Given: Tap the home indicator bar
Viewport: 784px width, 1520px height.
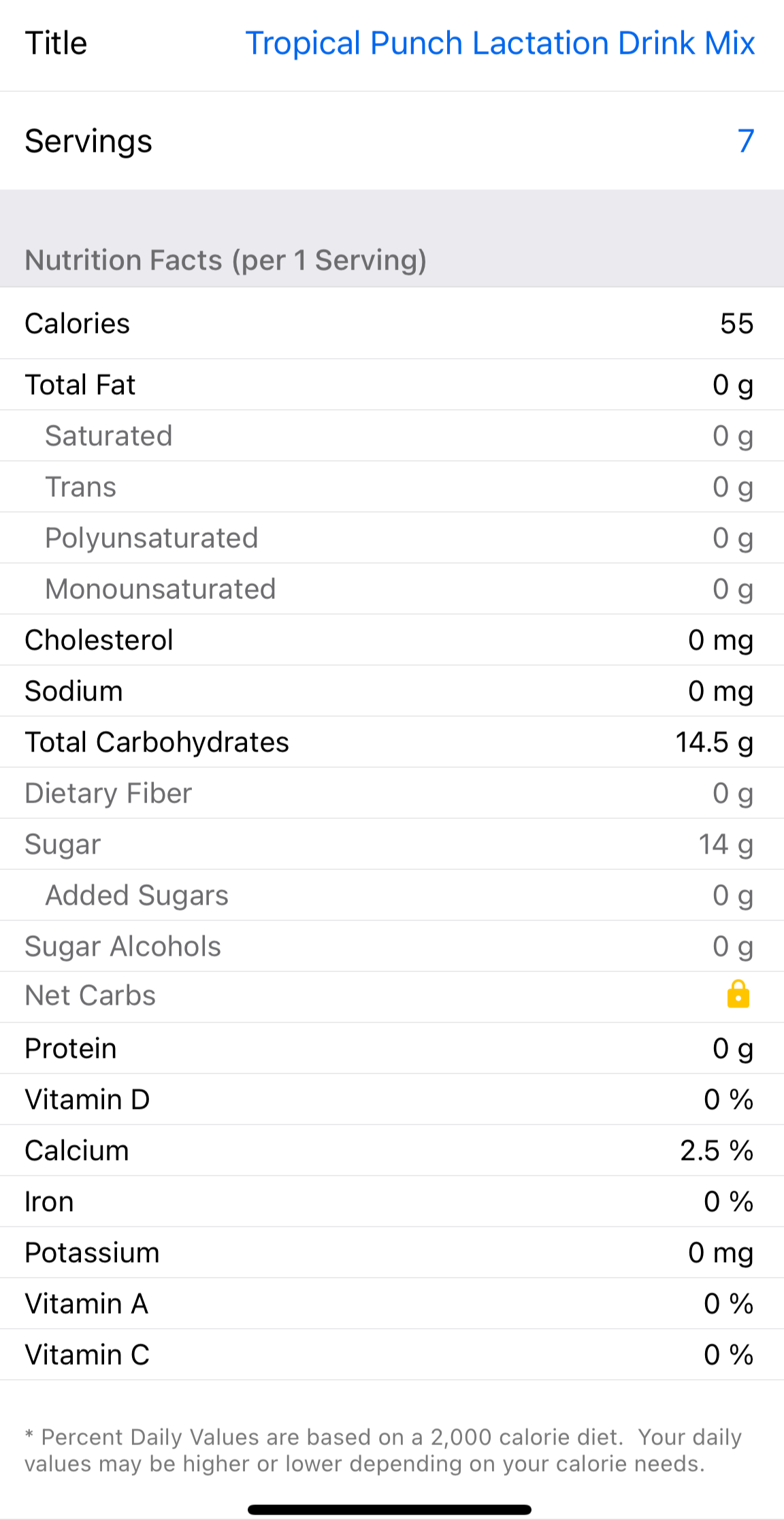Looking at the screenshot, I should tap(389, 1510).
